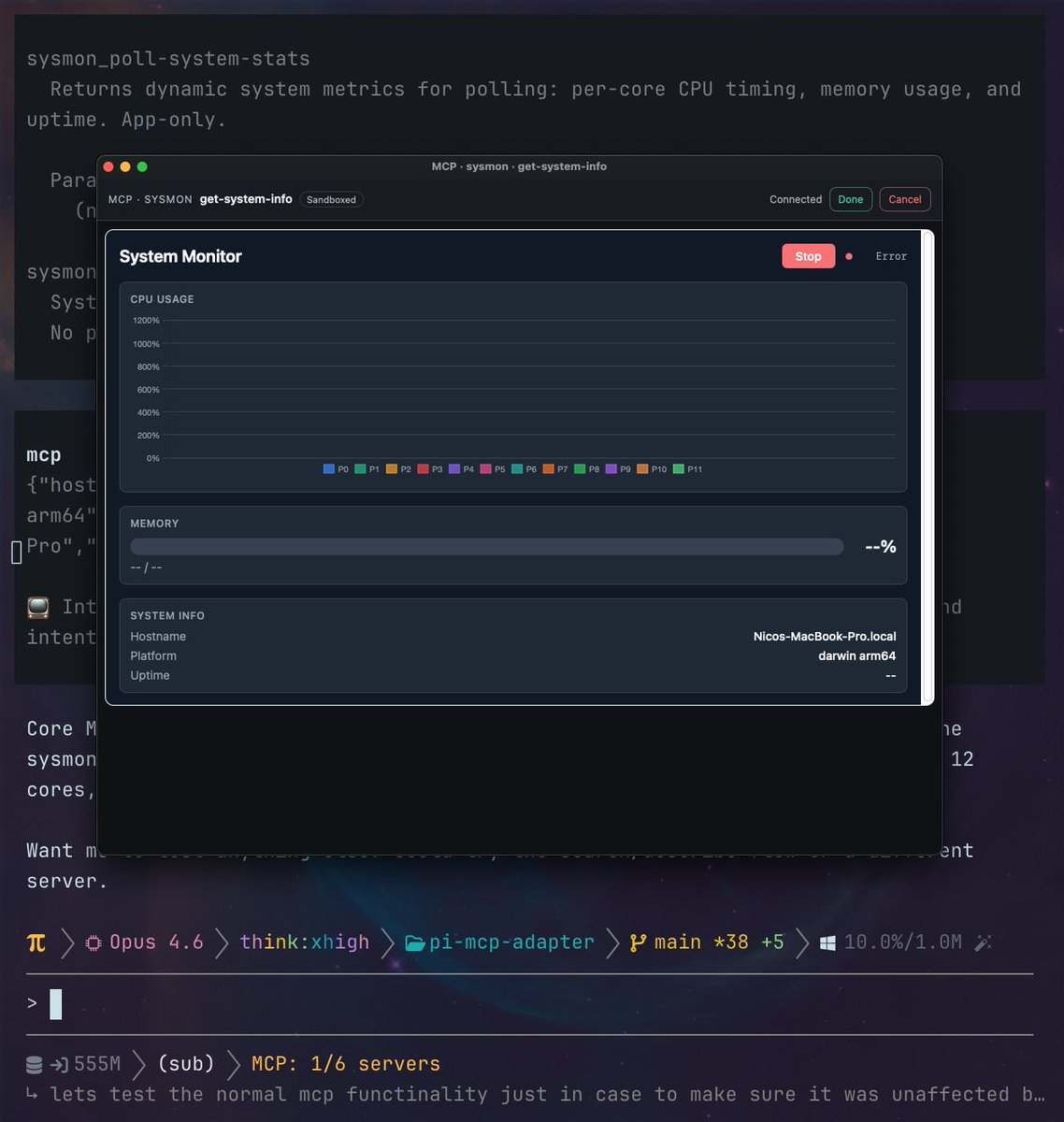Click the darwin arm64 platform value

(857, 655)
